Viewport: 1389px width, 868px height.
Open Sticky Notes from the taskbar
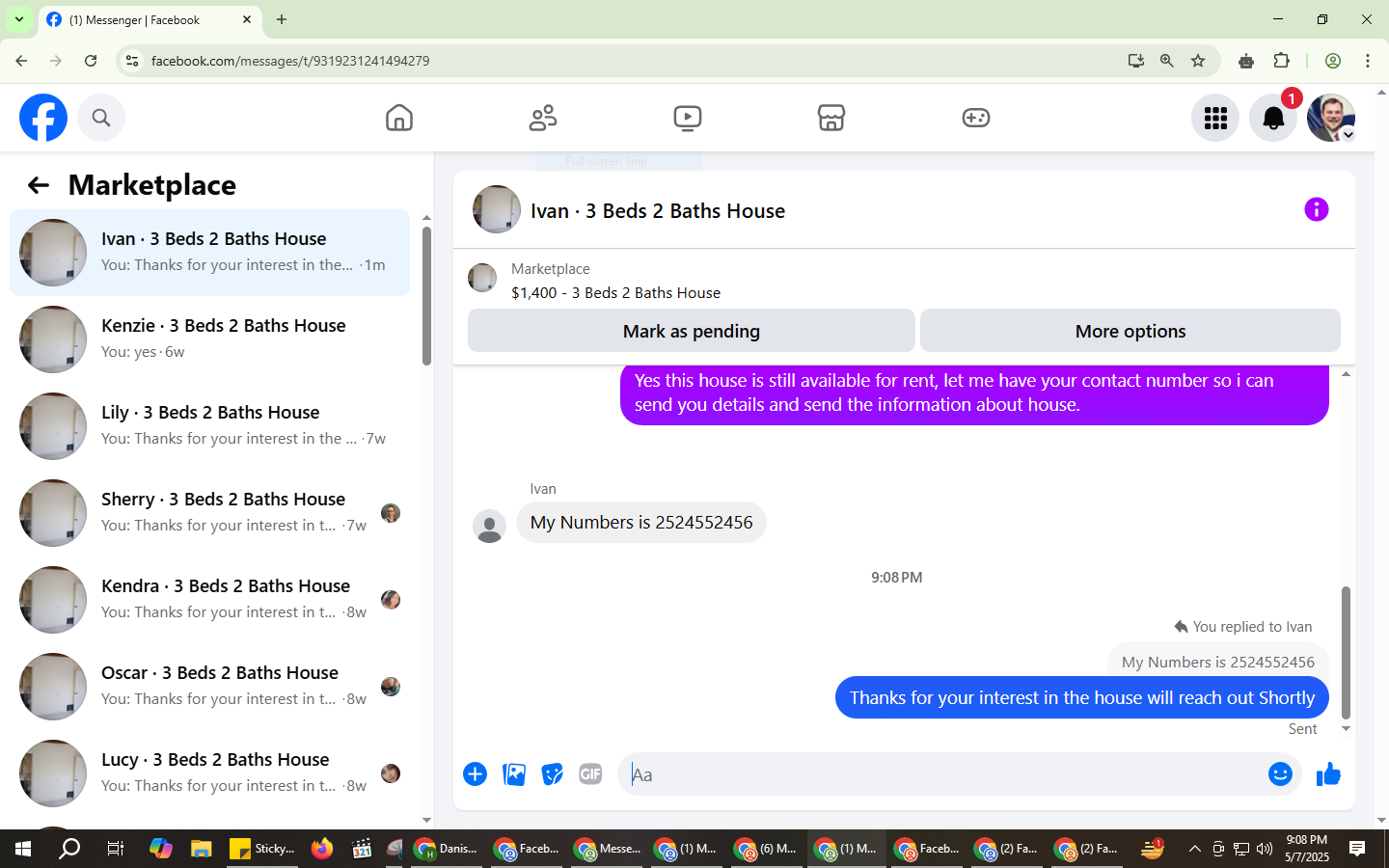point(262,849)
